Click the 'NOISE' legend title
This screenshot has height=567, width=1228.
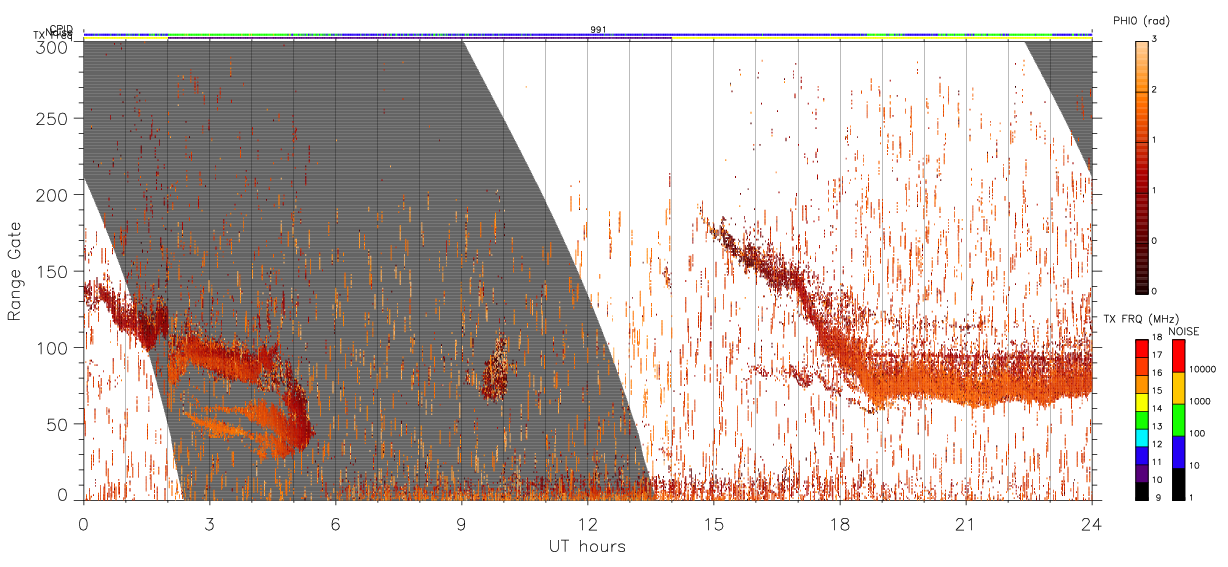pyautogui.click(x=1185, y=330)
